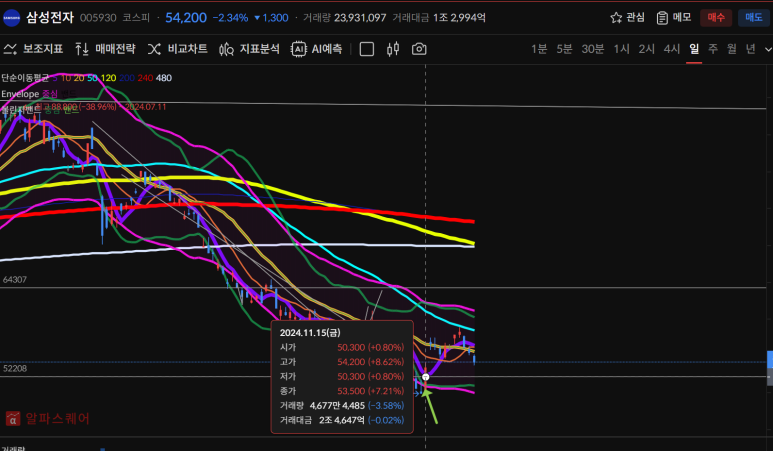Click the 삼성전자 stock name
773x451 pixels.
click(50, 18)
